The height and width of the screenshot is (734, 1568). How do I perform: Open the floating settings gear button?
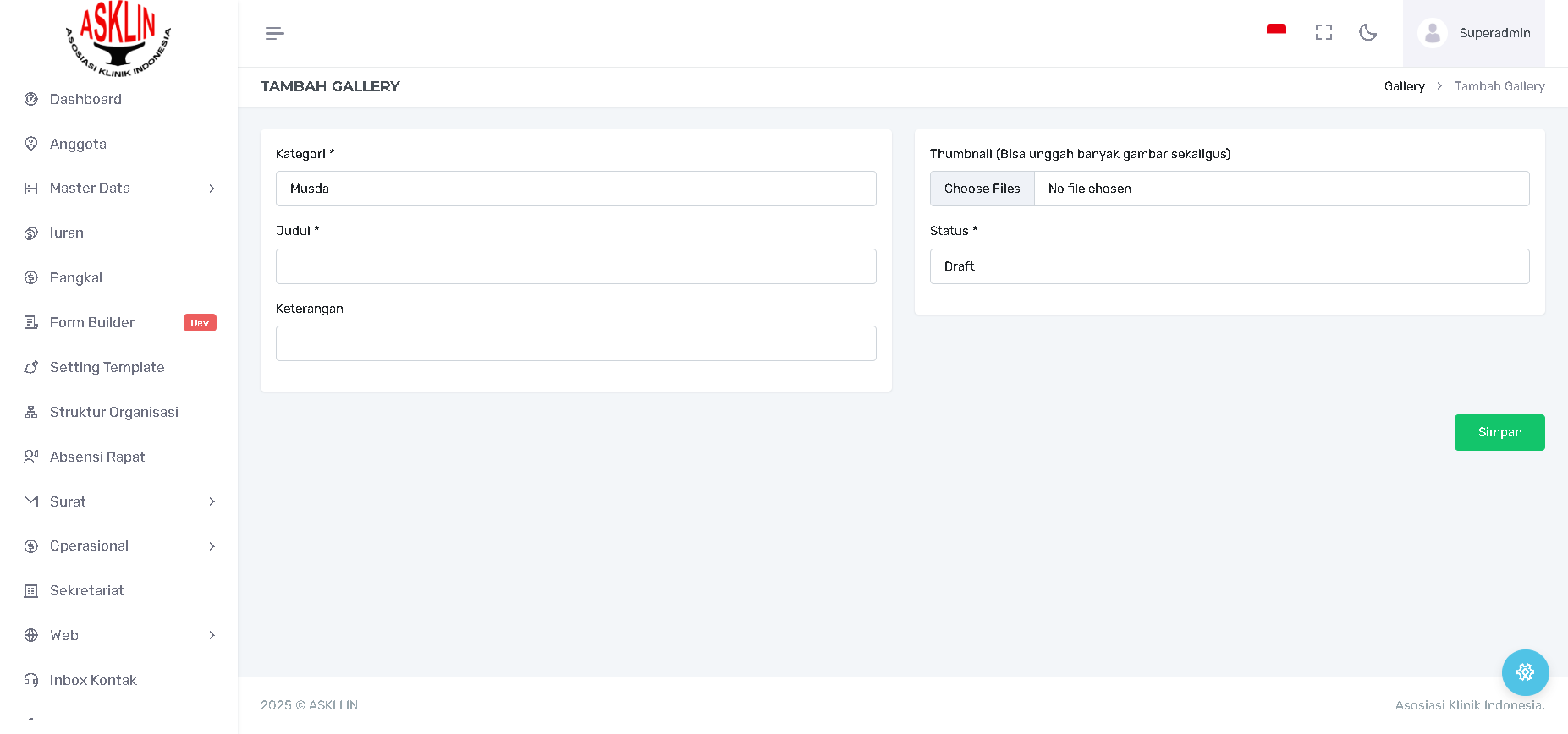(1525, 672)
